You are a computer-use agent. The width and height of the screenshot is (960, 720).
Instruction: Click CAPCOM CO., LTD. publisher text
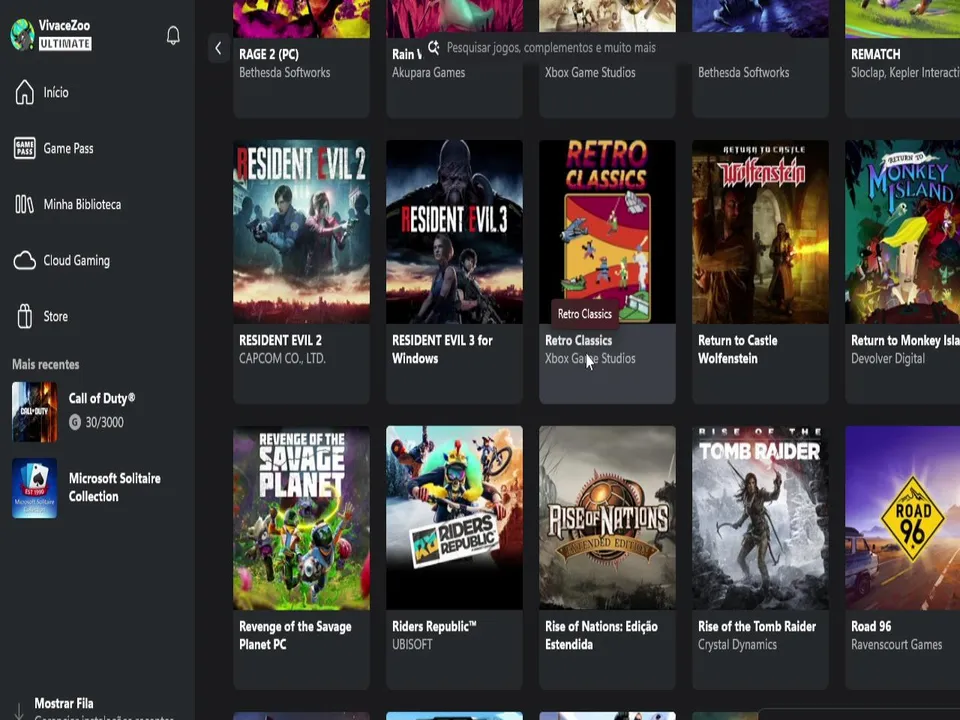click(282, 359)
